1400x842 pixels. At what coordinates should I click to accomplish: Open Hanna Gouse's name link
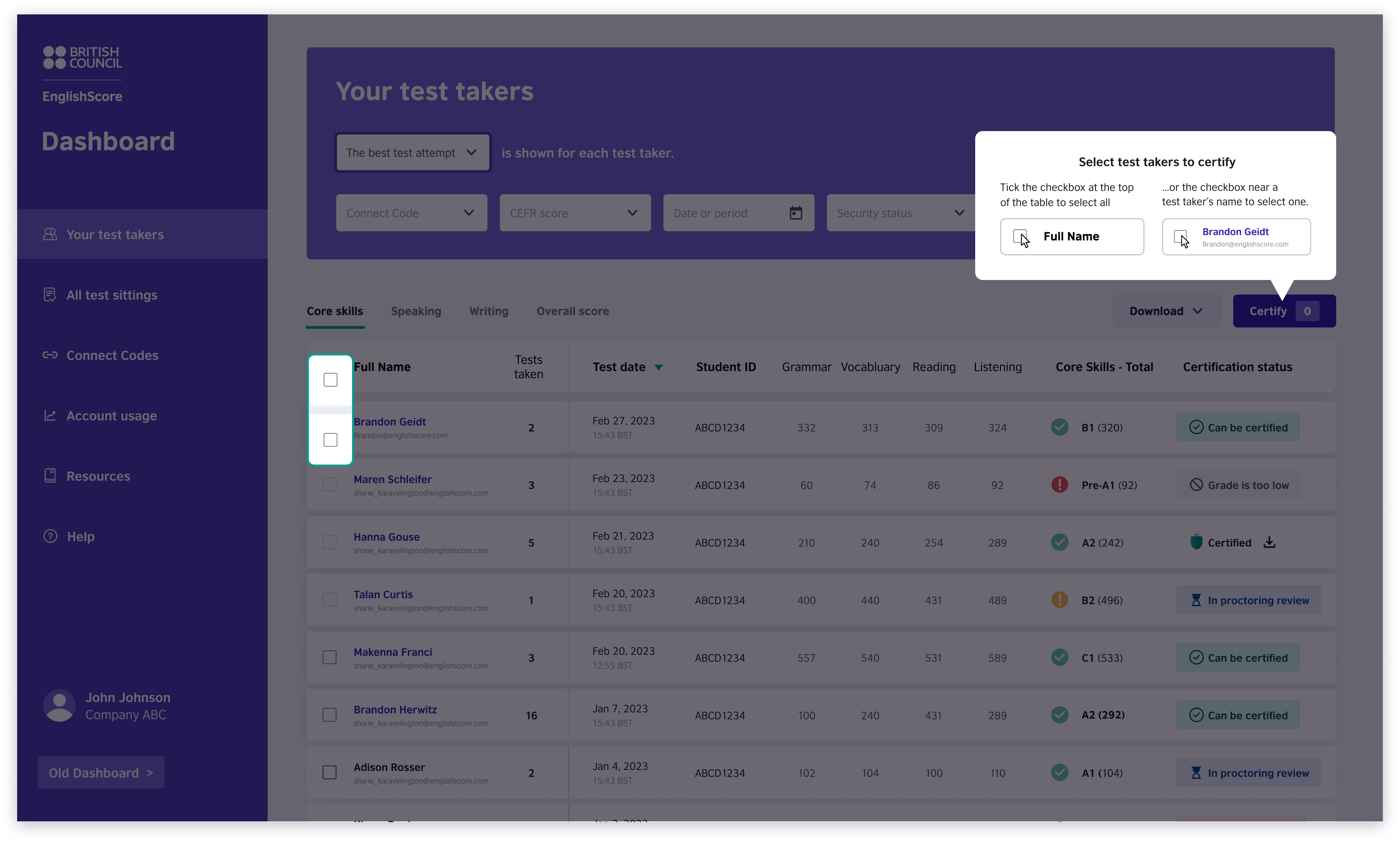(386, 537)
